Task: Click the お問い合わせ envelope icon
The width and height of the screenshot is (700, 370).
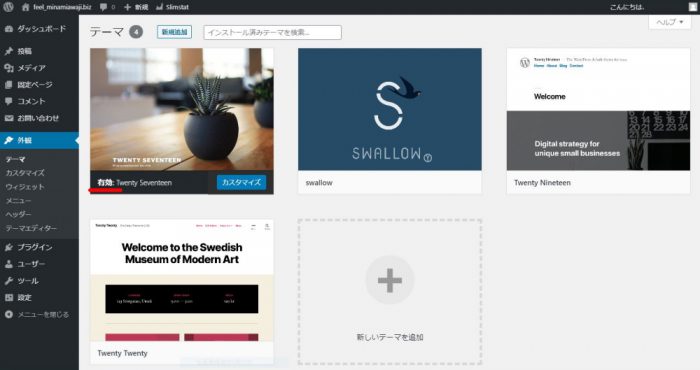Action: (8, 118)
